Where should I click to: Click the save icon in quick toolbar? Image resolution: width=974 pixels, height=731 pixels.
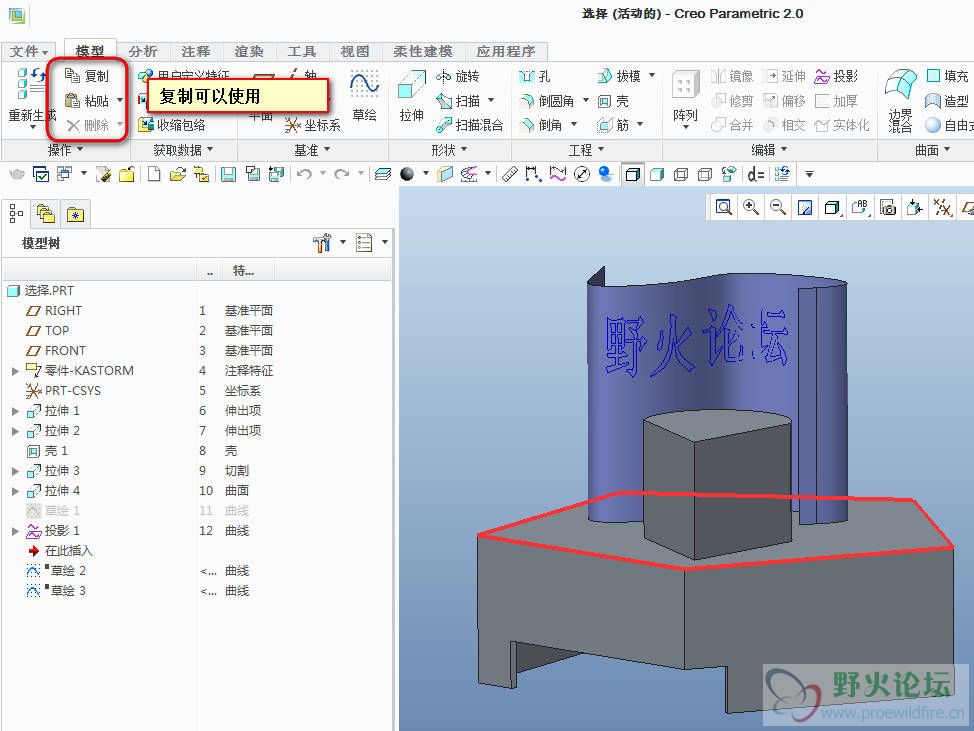click(228, 174)
